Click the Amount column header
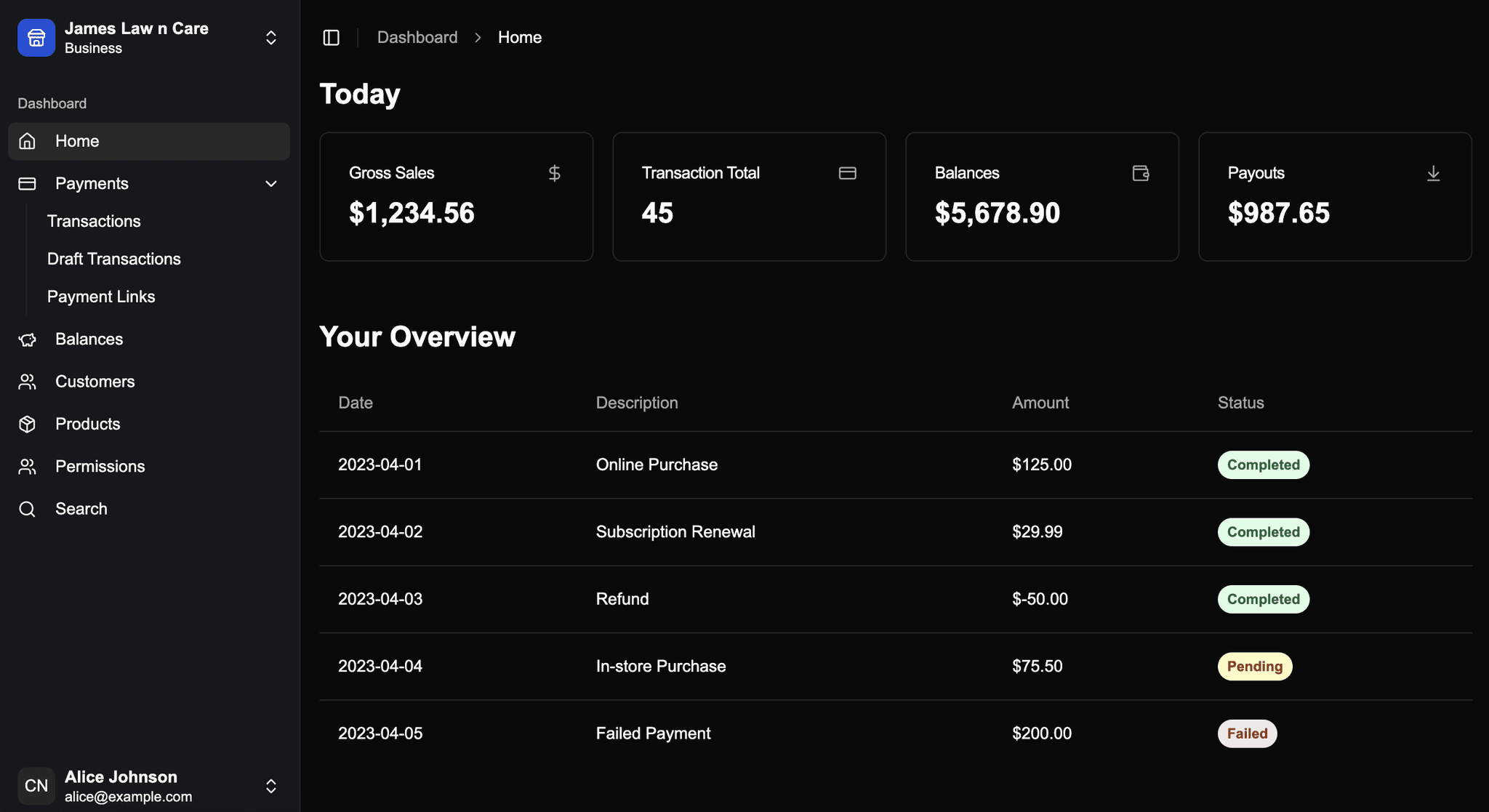Viewport: 1489px width, 812px height. [x=1040, y=403]
